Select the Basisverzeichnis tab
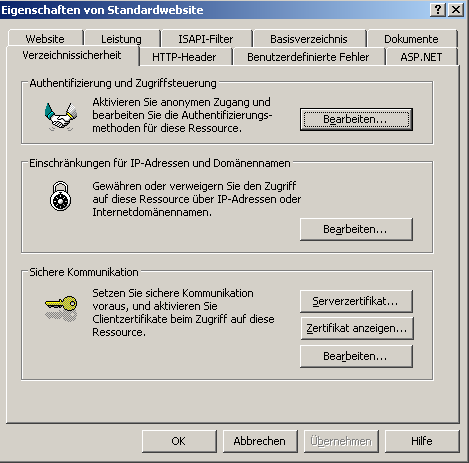The width and height of the screenshot is (469, 463). pos(309,39)
